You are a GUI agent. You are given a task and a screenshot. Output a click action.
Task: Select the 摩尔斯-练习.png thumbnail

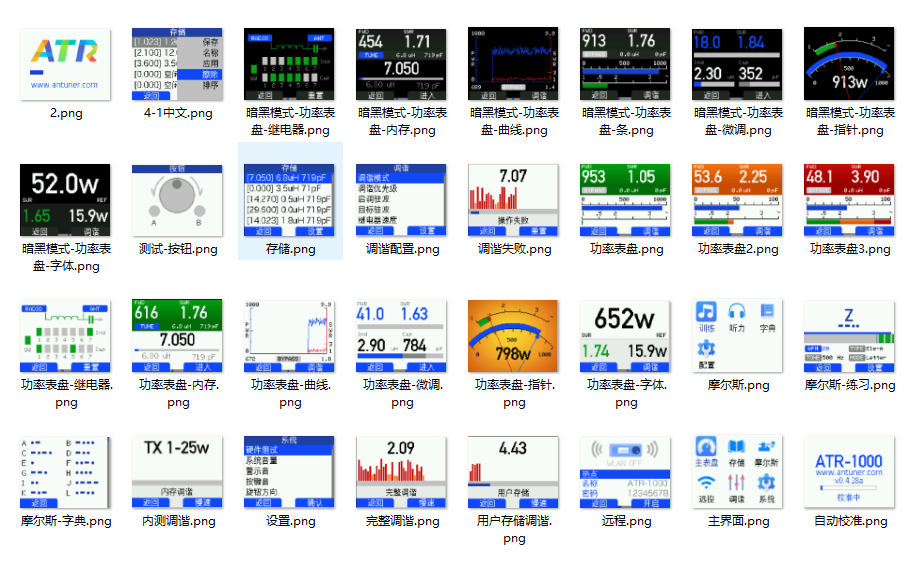click(849, 336)
